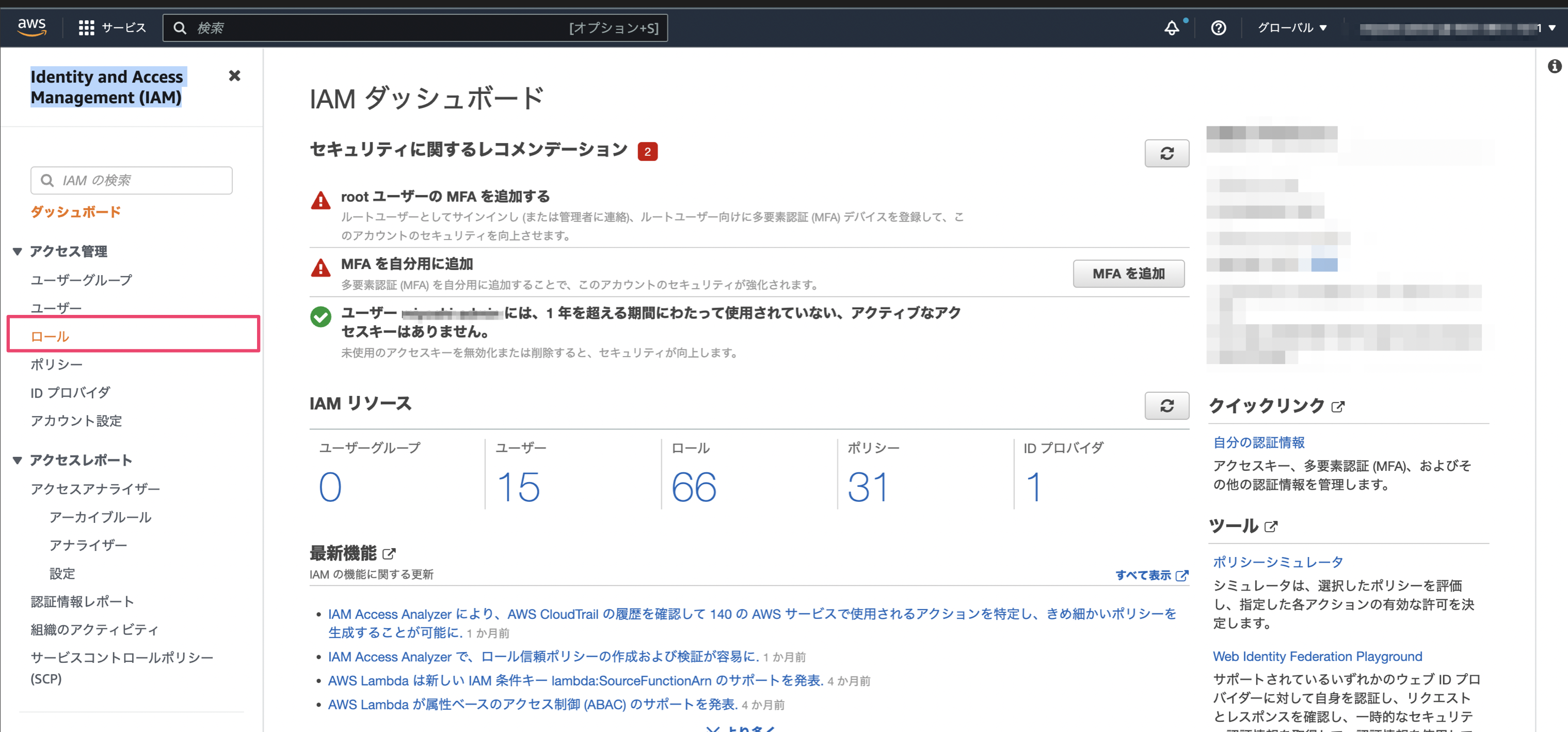
Task: Click the root user MFA warning icon
Action: tap(320, 200)
